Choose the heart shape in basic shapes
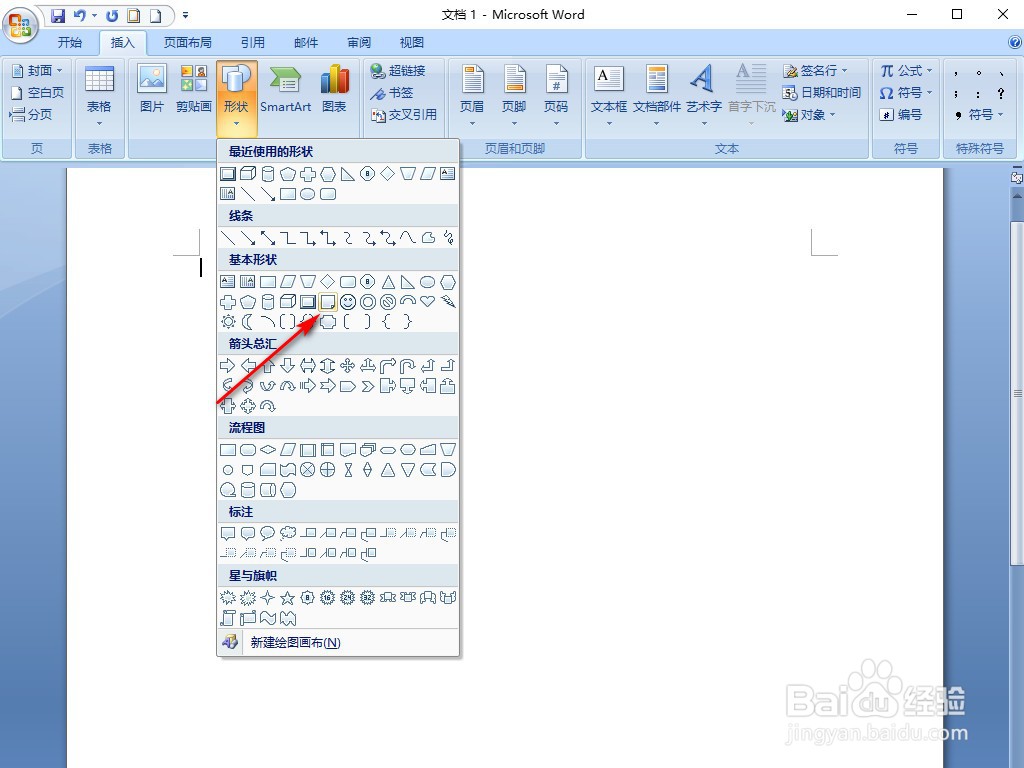The height and width of the screenshot is (768, 1024). pyautogui.click(x=428, y=302)
